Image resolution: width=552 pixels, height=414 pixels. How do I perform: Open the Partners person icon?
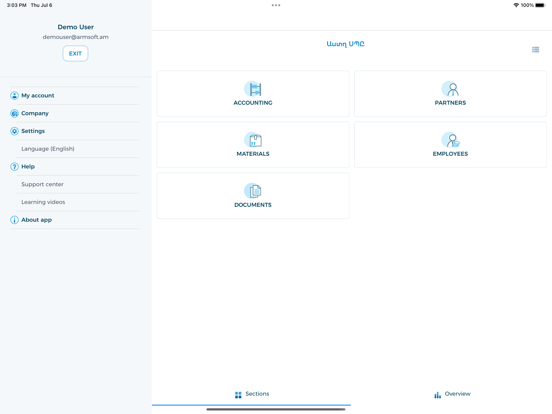(451, 89)
